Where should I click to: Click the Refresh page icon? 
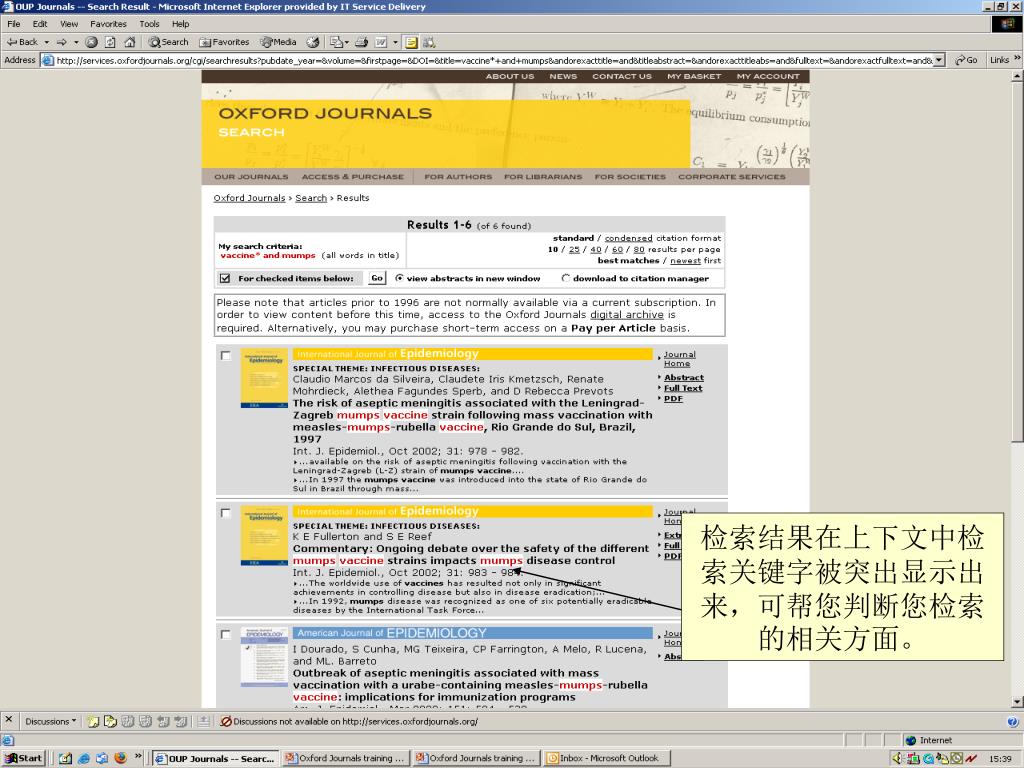tap(110, 42)
